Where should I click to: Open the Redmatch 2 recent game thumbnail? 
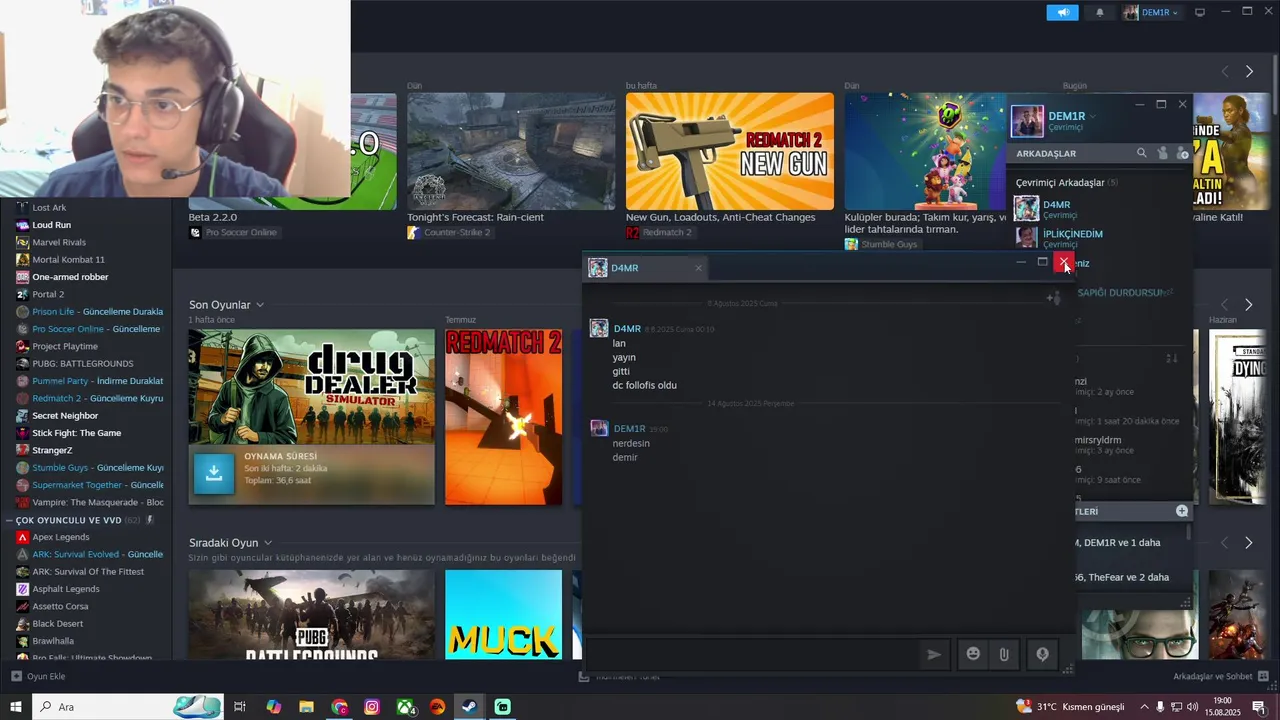pyautogui.click(x=503, y=417)
